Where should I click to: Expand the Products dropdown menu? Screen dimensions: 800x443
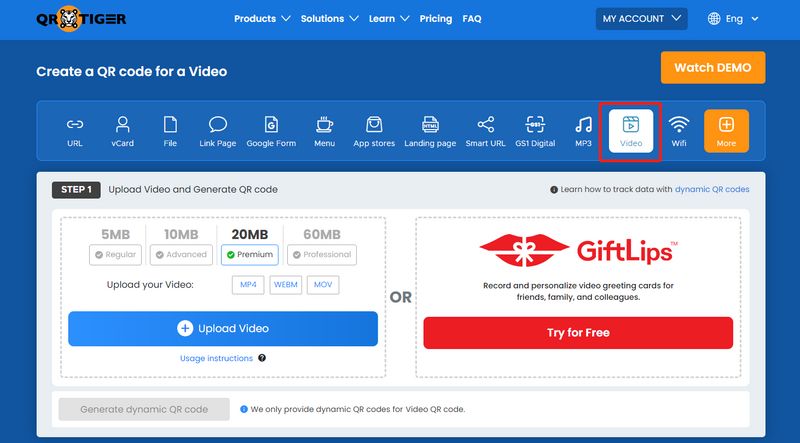(x=262, y=18)
